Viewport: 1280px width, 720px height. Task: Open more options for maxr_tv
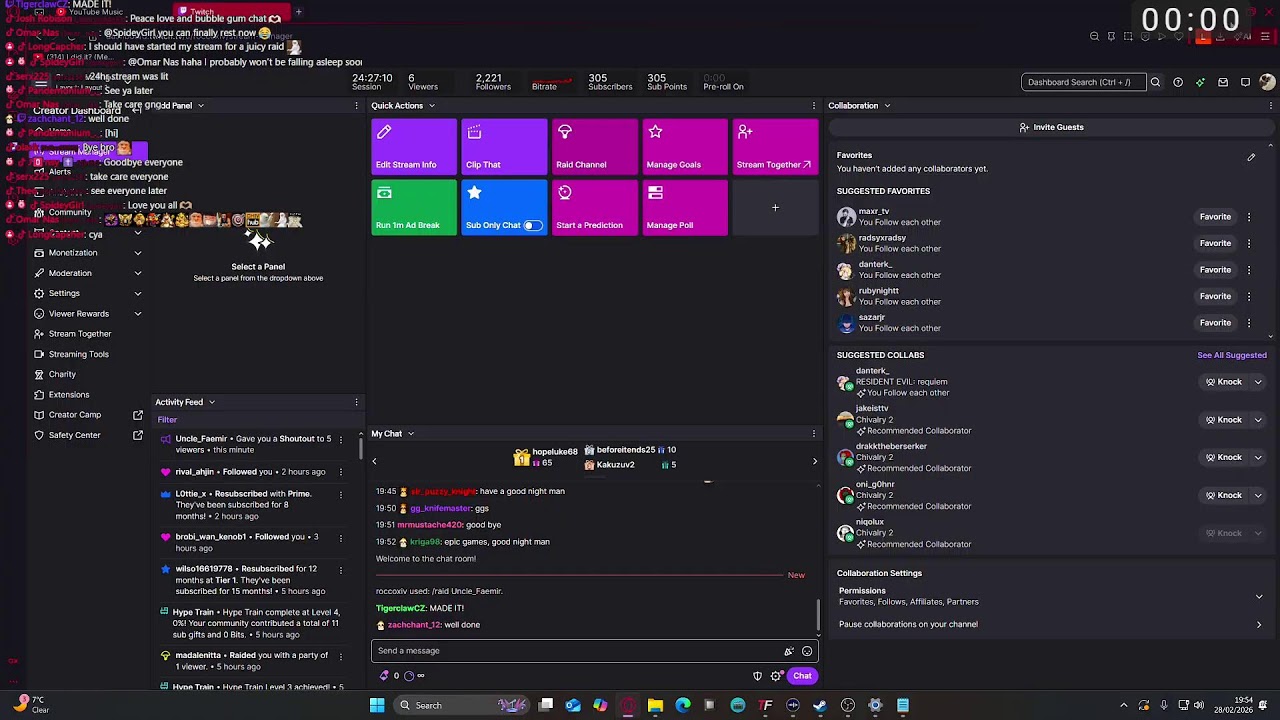coord(1249,217)
